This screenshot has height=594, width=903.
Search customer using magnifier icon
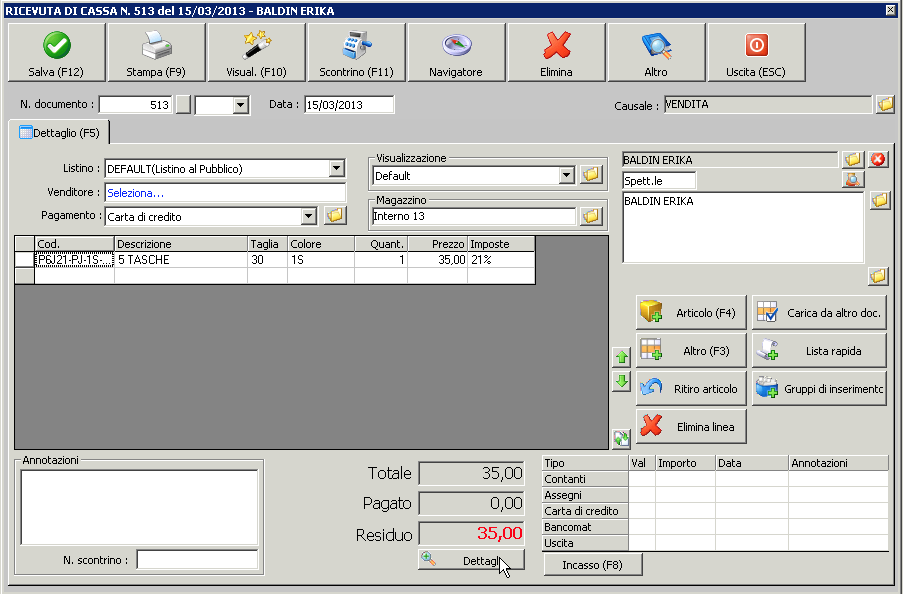[x=852, y=180]
